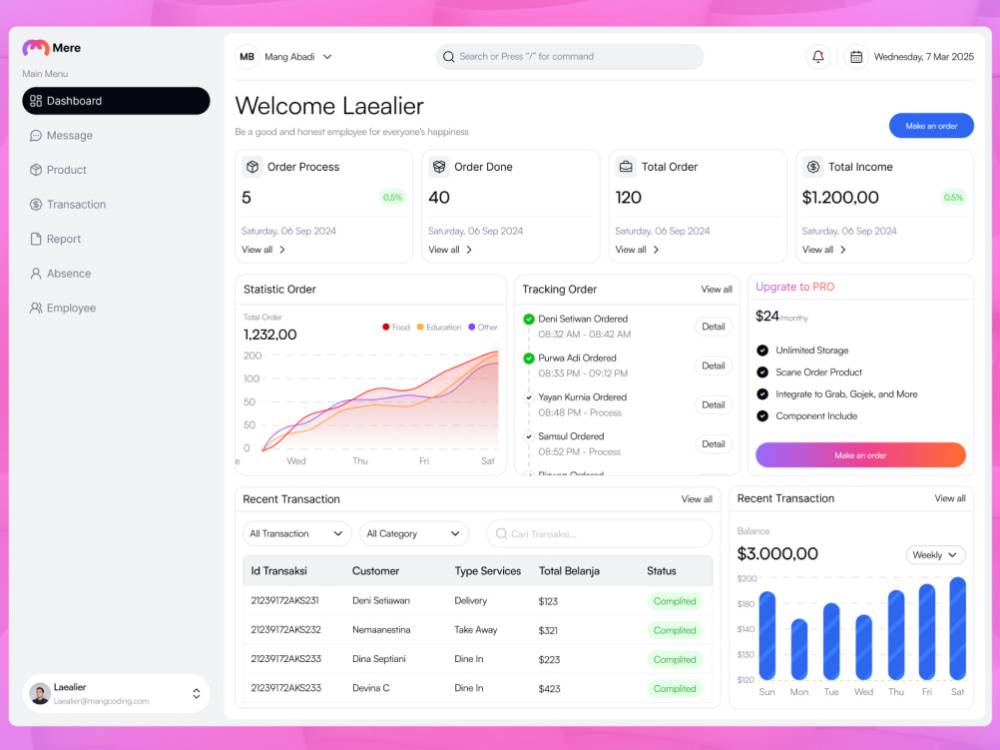1000x750 pixels.
Task: Click the Mere logo icon
Action: coord(36,48)
